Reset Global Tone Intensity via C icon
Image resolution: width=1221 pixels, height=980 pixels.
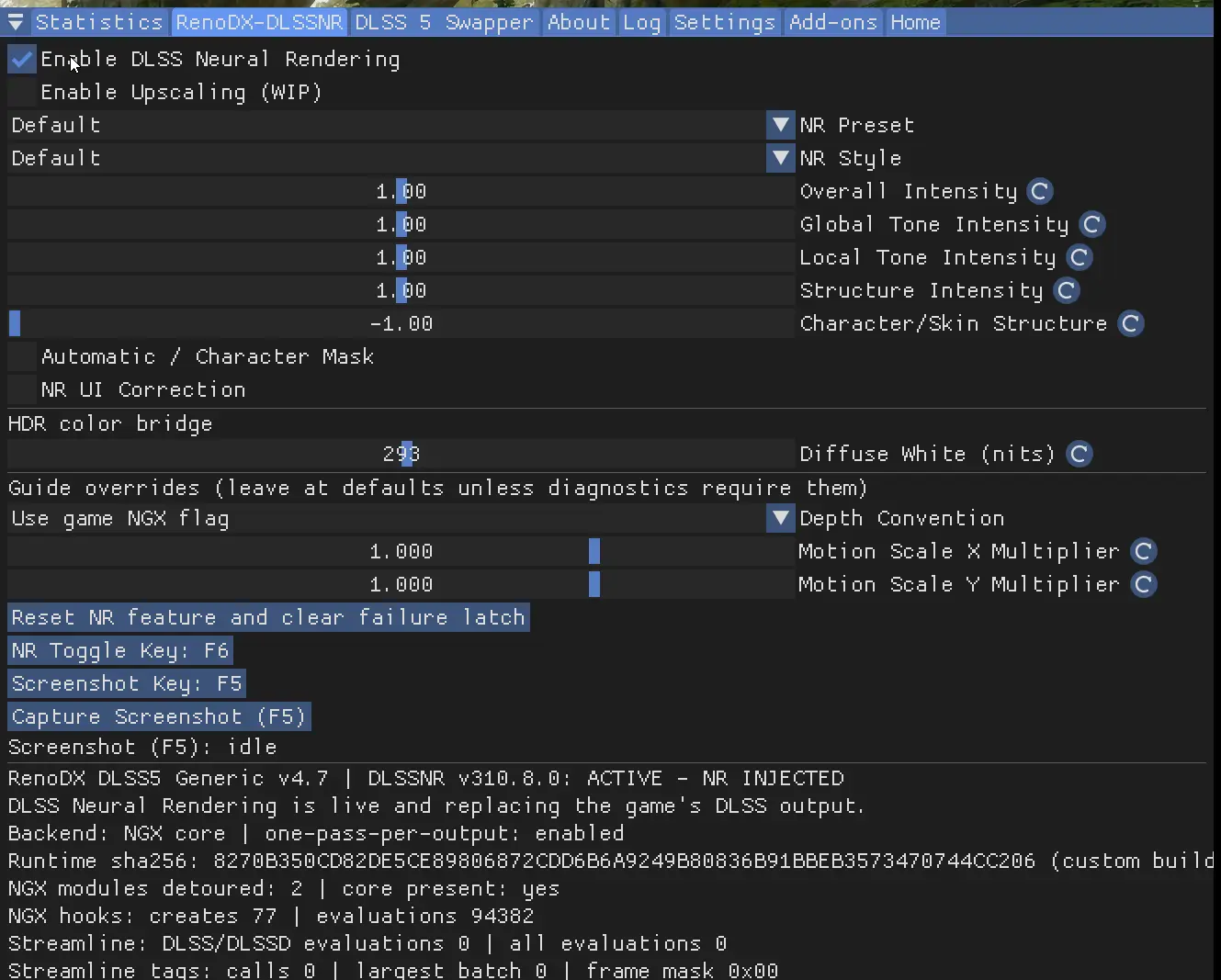click(1091, 224)
